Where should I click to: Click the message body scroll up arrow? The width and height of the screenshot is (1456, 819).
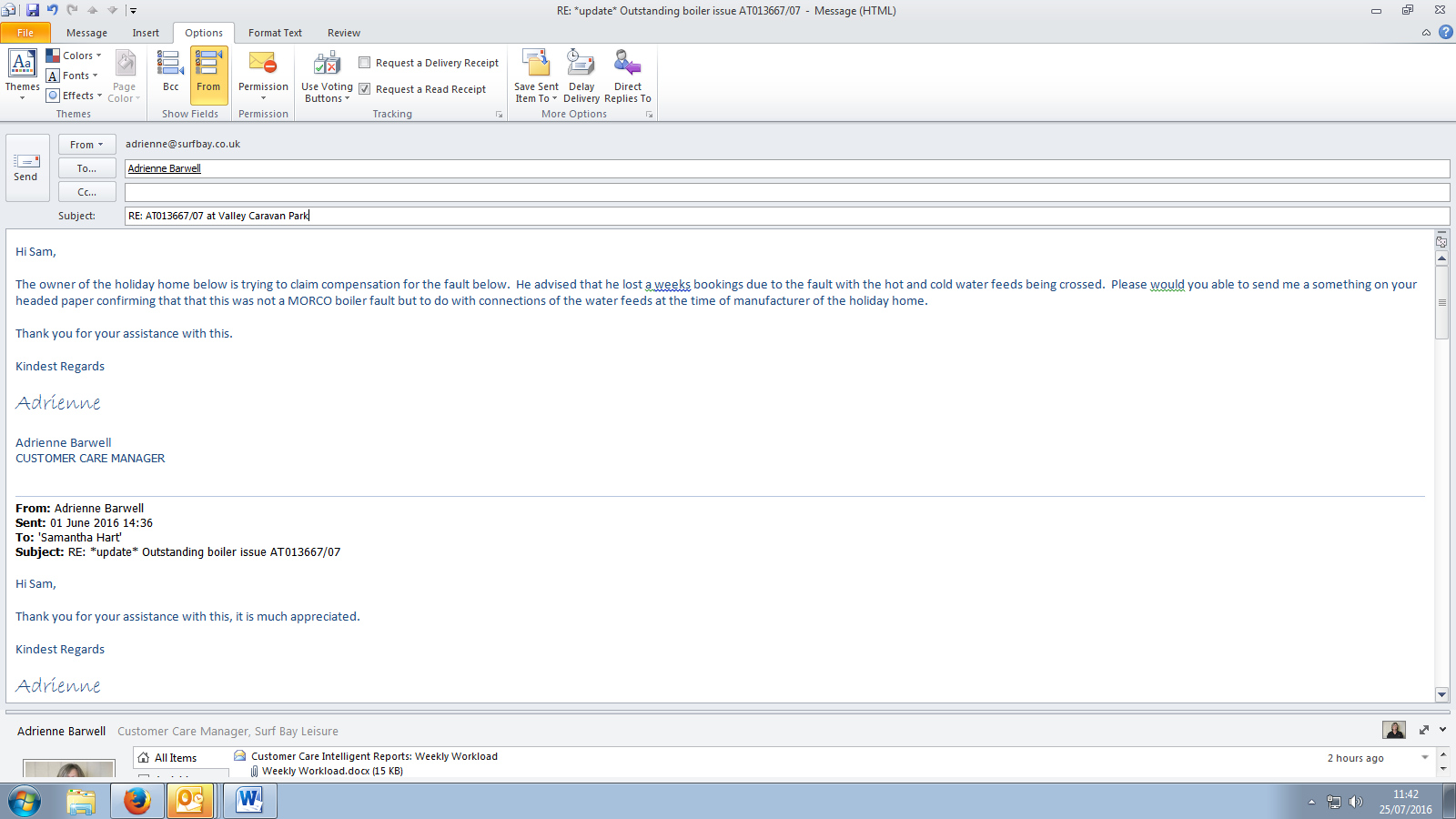1441,258
